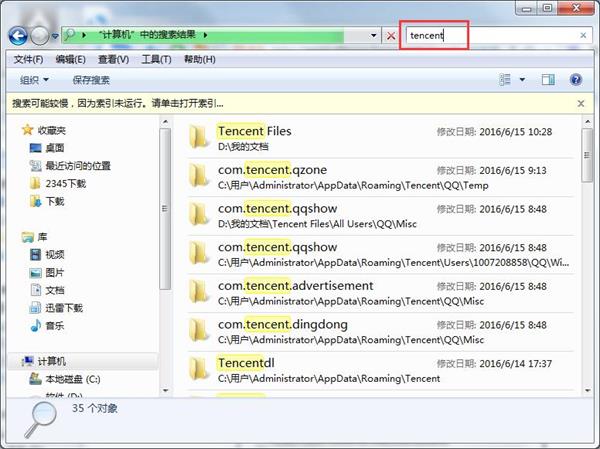Click 35 个对象 in the details pane

(95, 408)
